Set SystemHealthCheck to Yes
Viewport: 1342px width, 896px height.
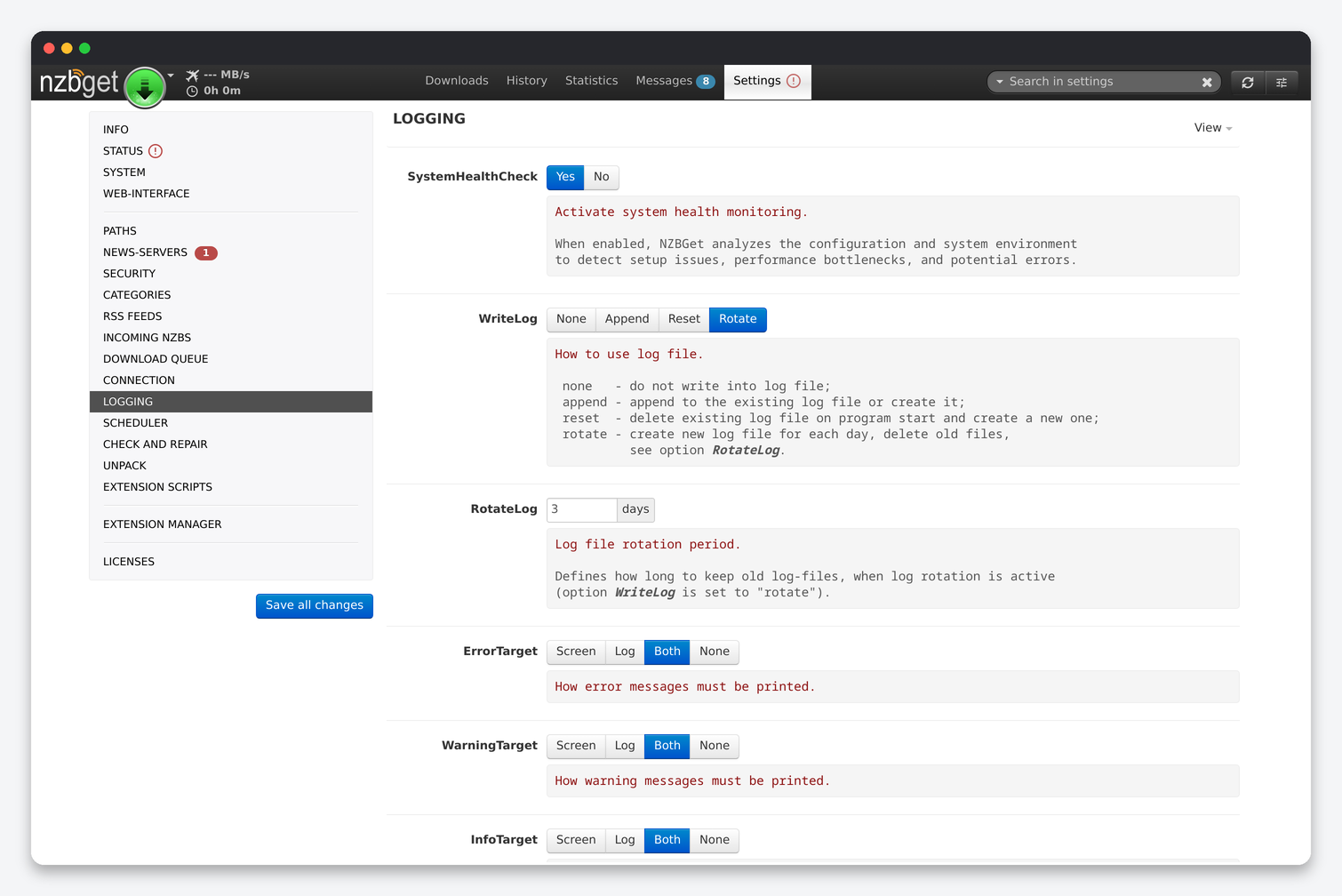[x=565, y=177]
